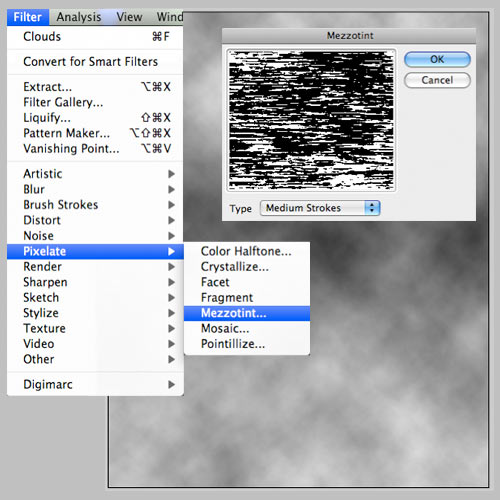The height and width of the screenshot is (500, 500).
Task: Open the Analysis menu
Action: click(79, 17)
